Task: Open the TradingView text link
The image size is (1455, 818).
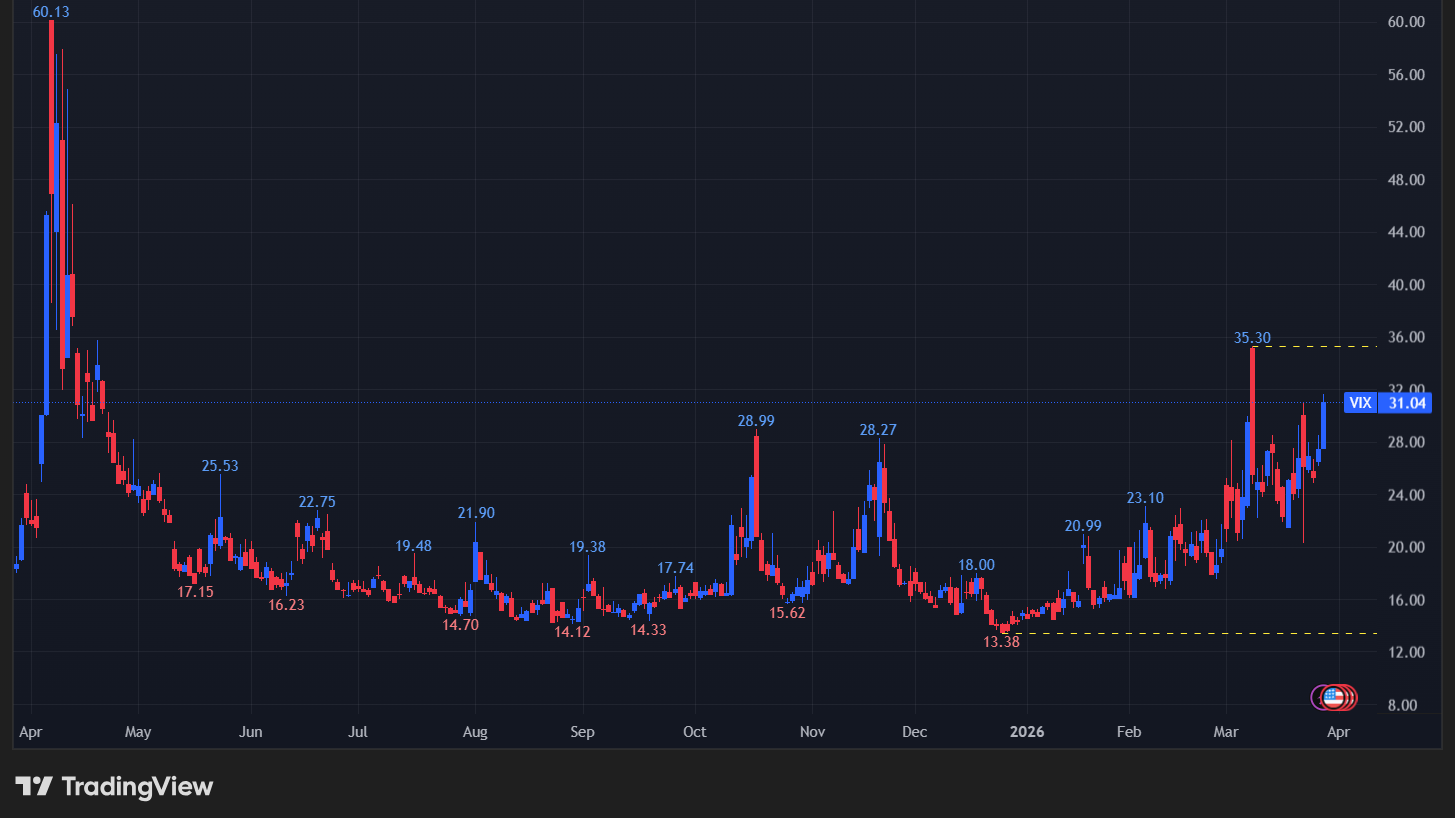Action: 137,787
